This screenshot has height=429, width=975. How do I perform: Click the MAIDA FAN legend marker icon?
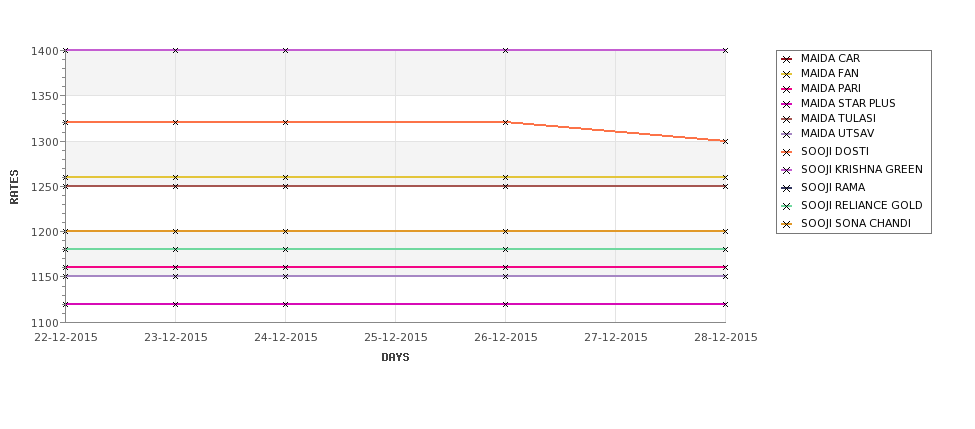click(x=786, y=74)
